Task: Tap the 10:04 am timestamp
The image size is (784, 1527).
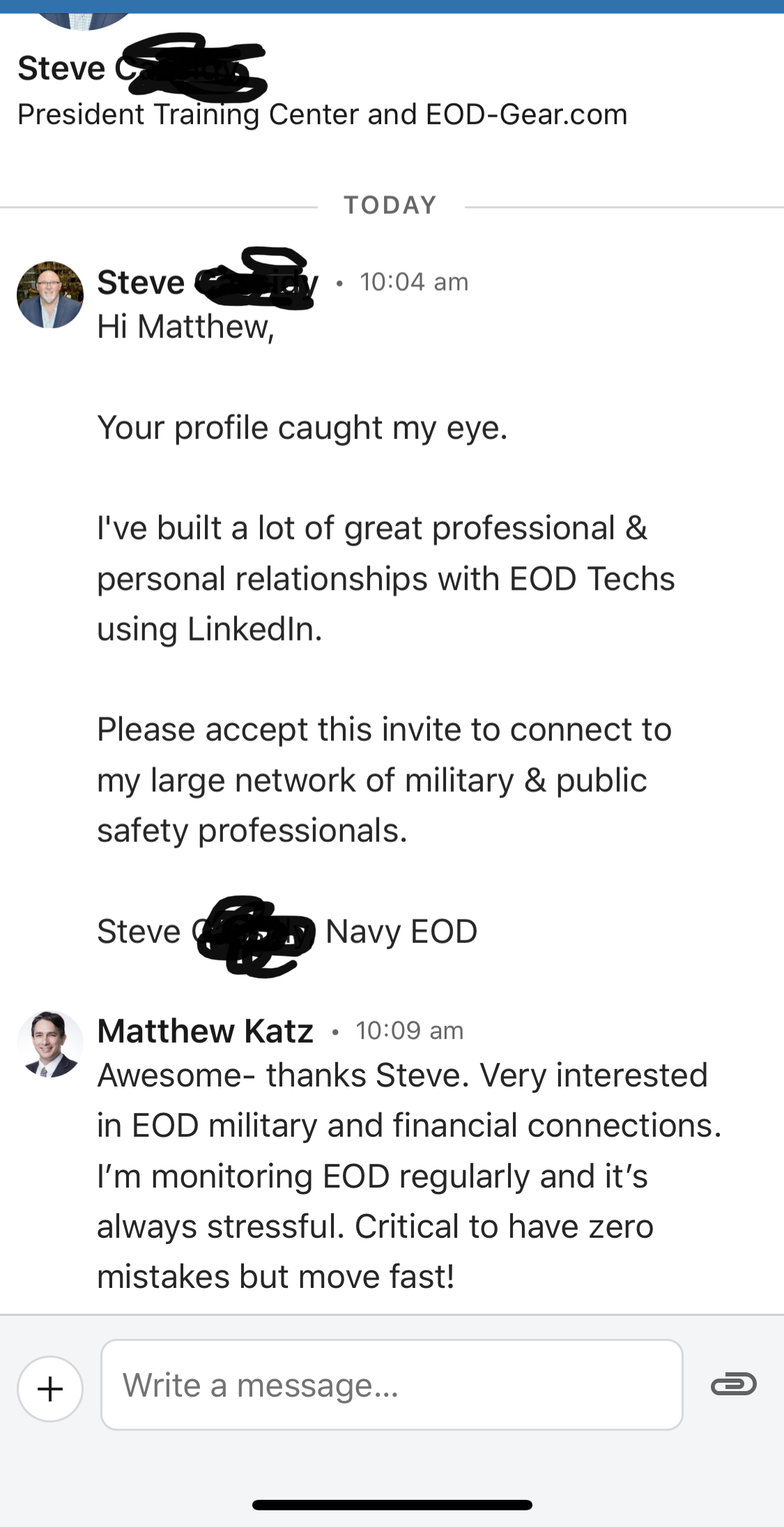Action: click(414, 282)
